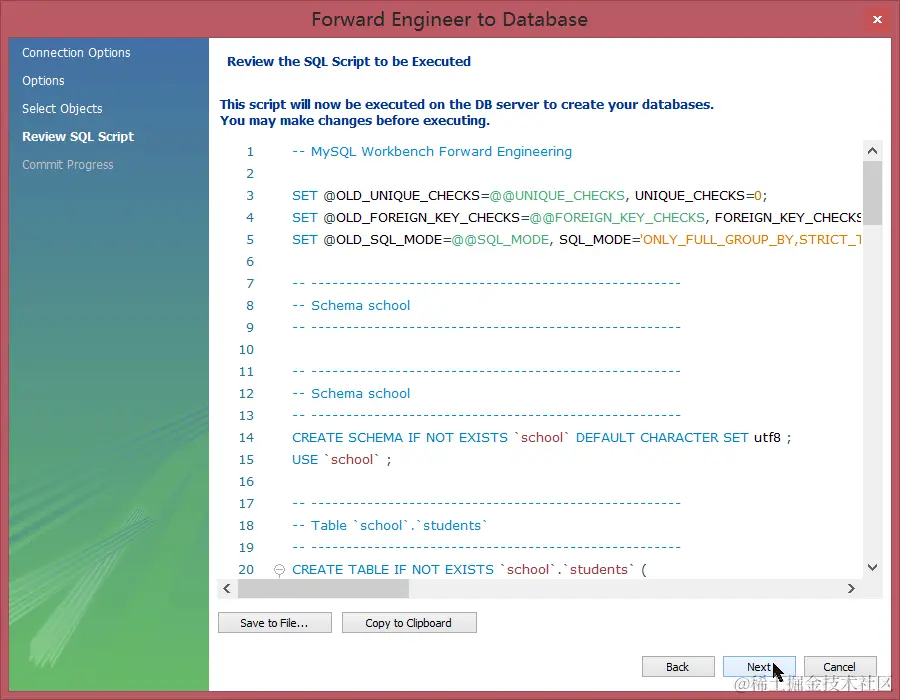The image size is (900, 700).
Task: Open the Select Objects step
Action: tap(62, 108)
